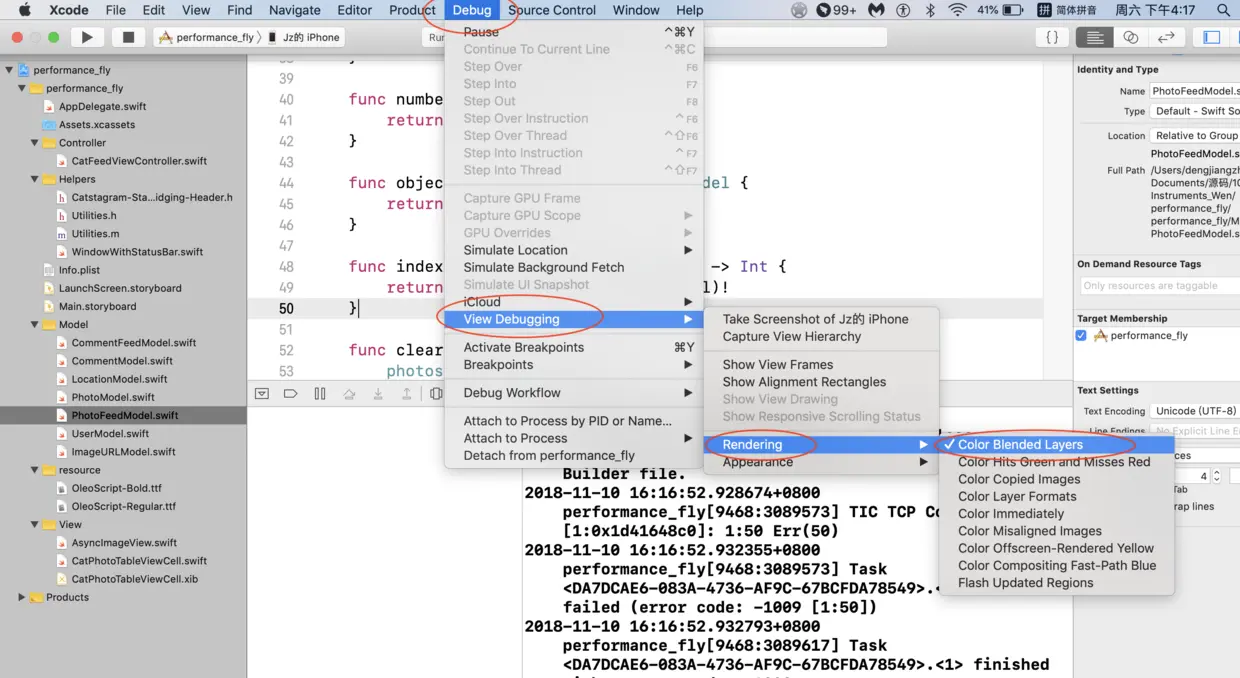Collapse the Controller group

[35, 143]
